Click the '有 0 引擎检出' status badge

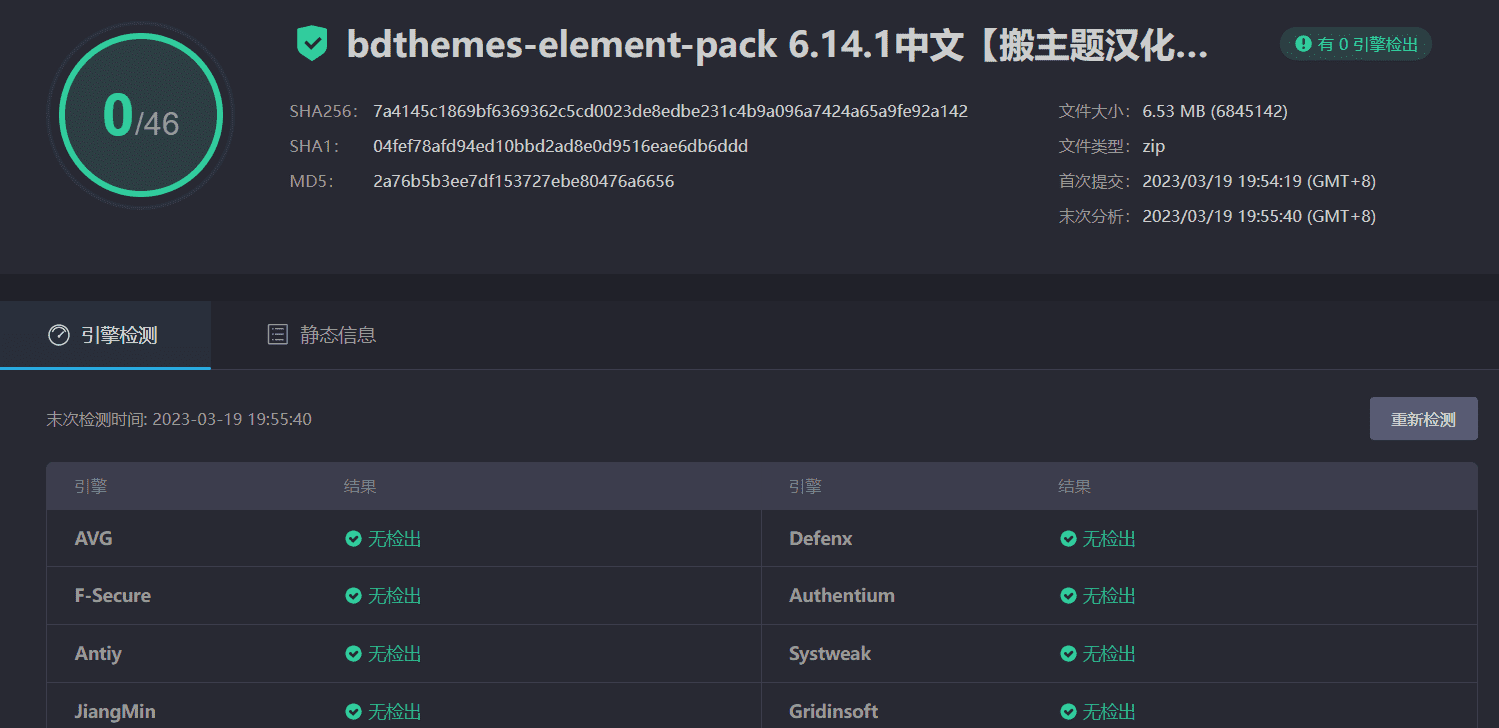(1356, 44)
